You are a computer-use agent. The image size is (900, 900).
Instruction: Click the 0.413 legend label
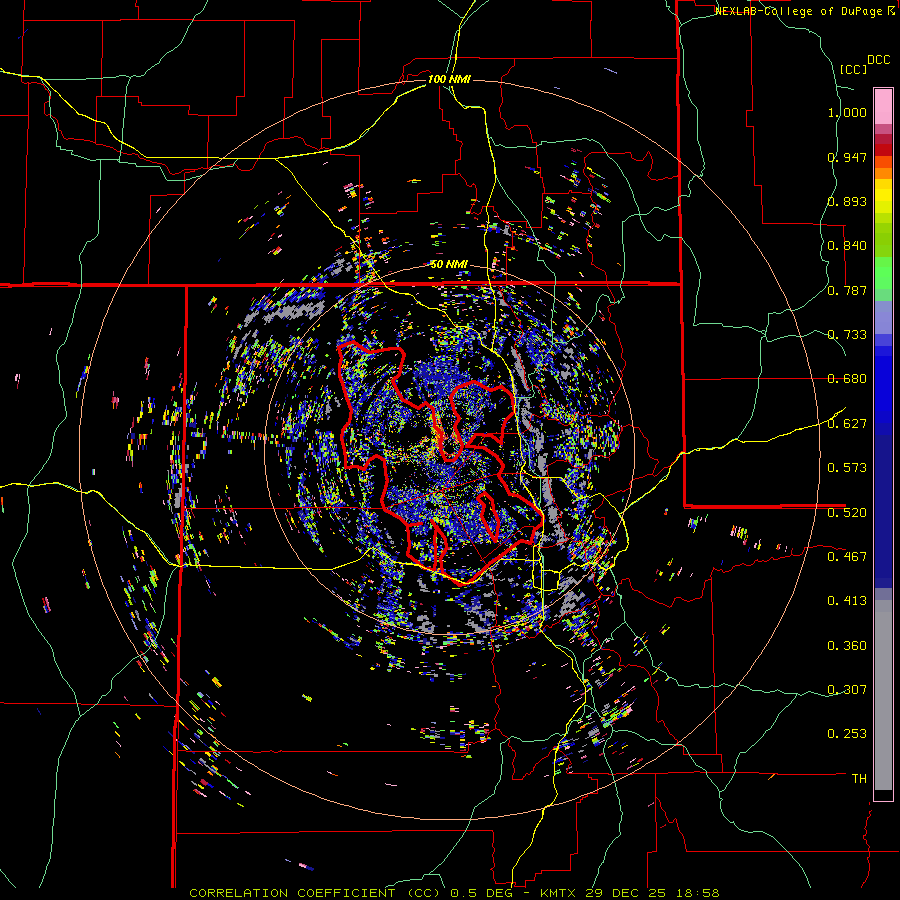[847, 601]
